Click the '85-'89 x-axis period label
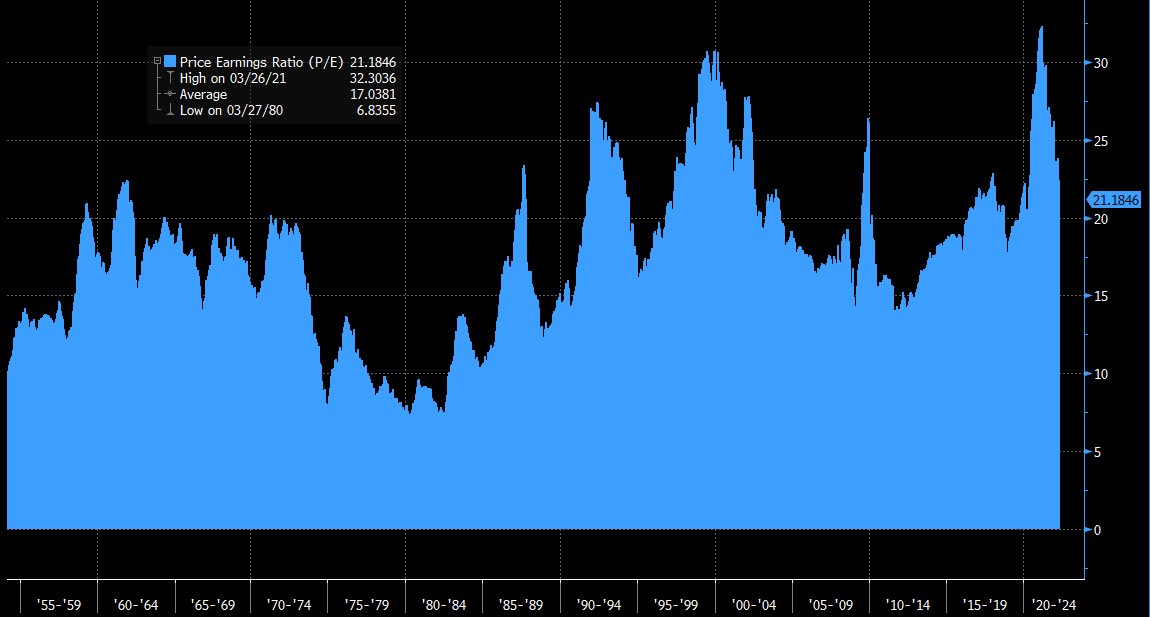1150x617 pixels. pyautogui.click(x=521, y=605)
